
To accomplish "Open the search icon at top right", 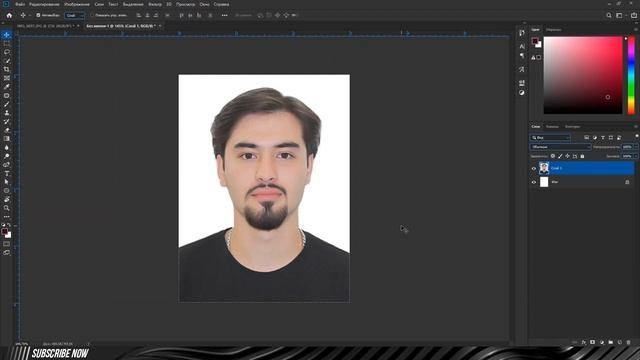I will 609,16.
